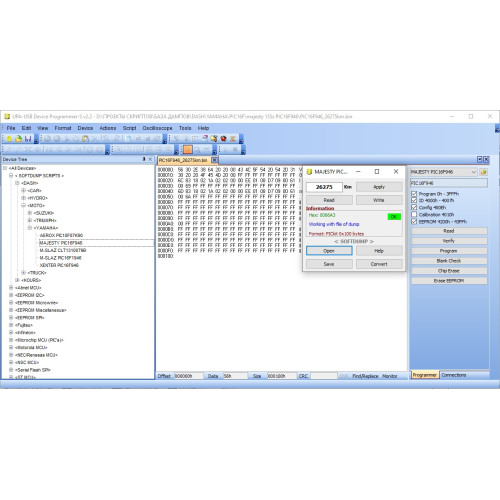
Task: Enable the Calibration checkbox
Action: [414, 214]
